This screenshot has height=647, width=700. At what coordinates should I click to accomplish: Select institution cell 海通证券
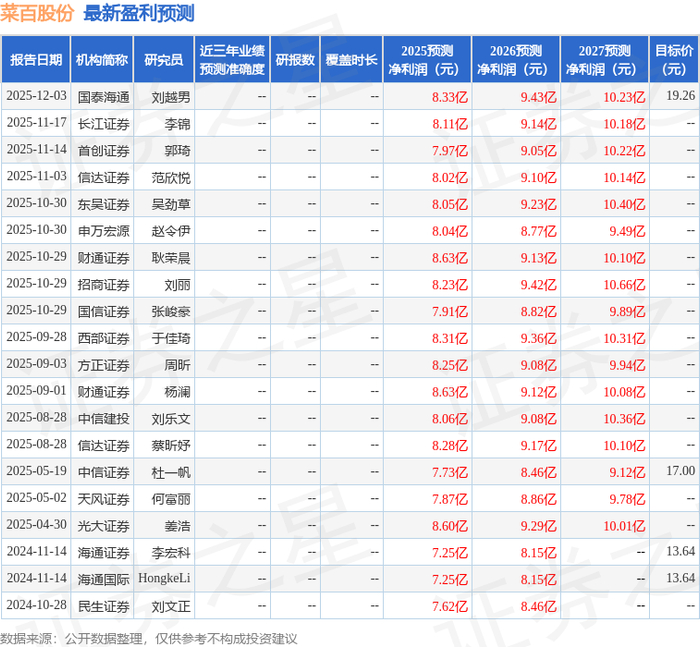pos(104,553)
